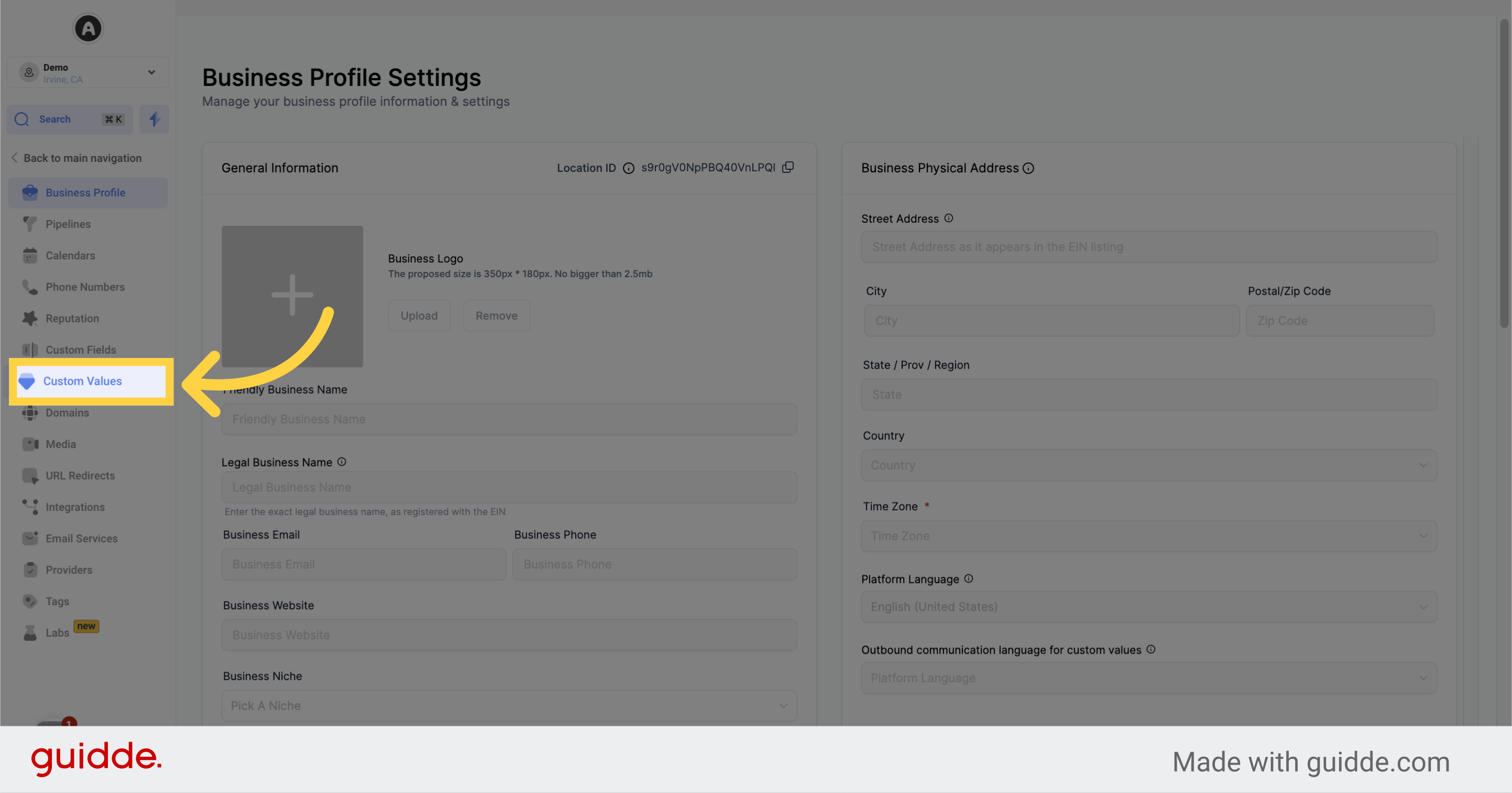Click the Upload logo button
This screenshot has height=793, width=1512.
click(x=419, y=316)
